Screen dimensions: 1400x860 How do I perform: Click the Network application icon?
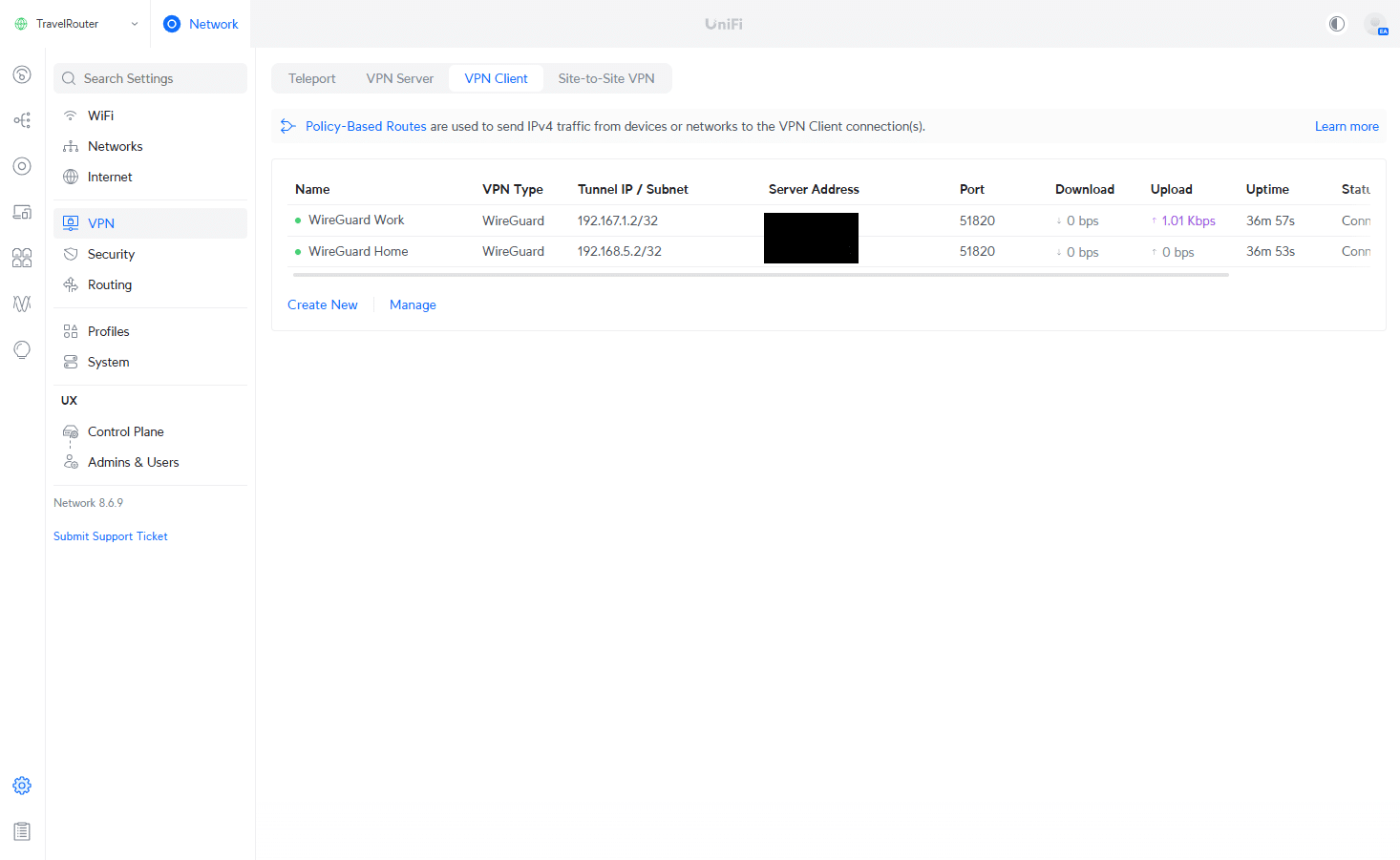click(172, 24)
